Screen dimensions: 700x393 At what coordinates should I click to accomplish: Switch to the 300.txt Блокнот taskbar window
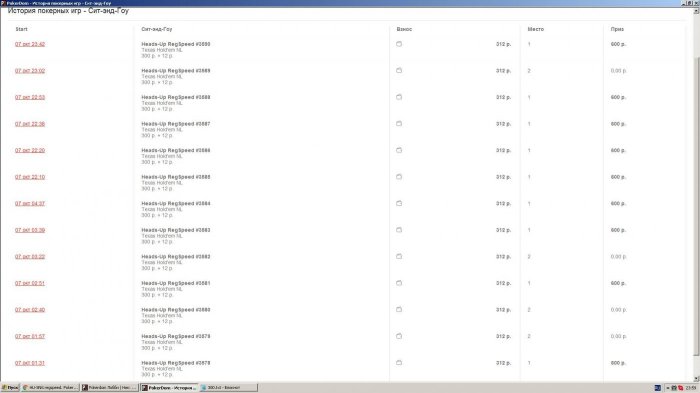229,388
